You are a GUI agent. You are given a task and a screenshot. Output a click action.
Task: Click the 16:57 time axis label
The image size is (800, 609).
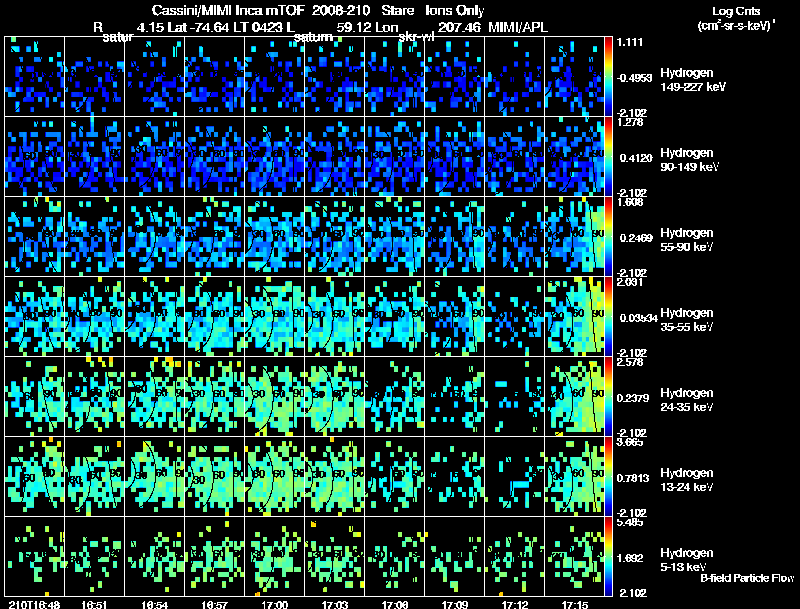pos(214,605)
